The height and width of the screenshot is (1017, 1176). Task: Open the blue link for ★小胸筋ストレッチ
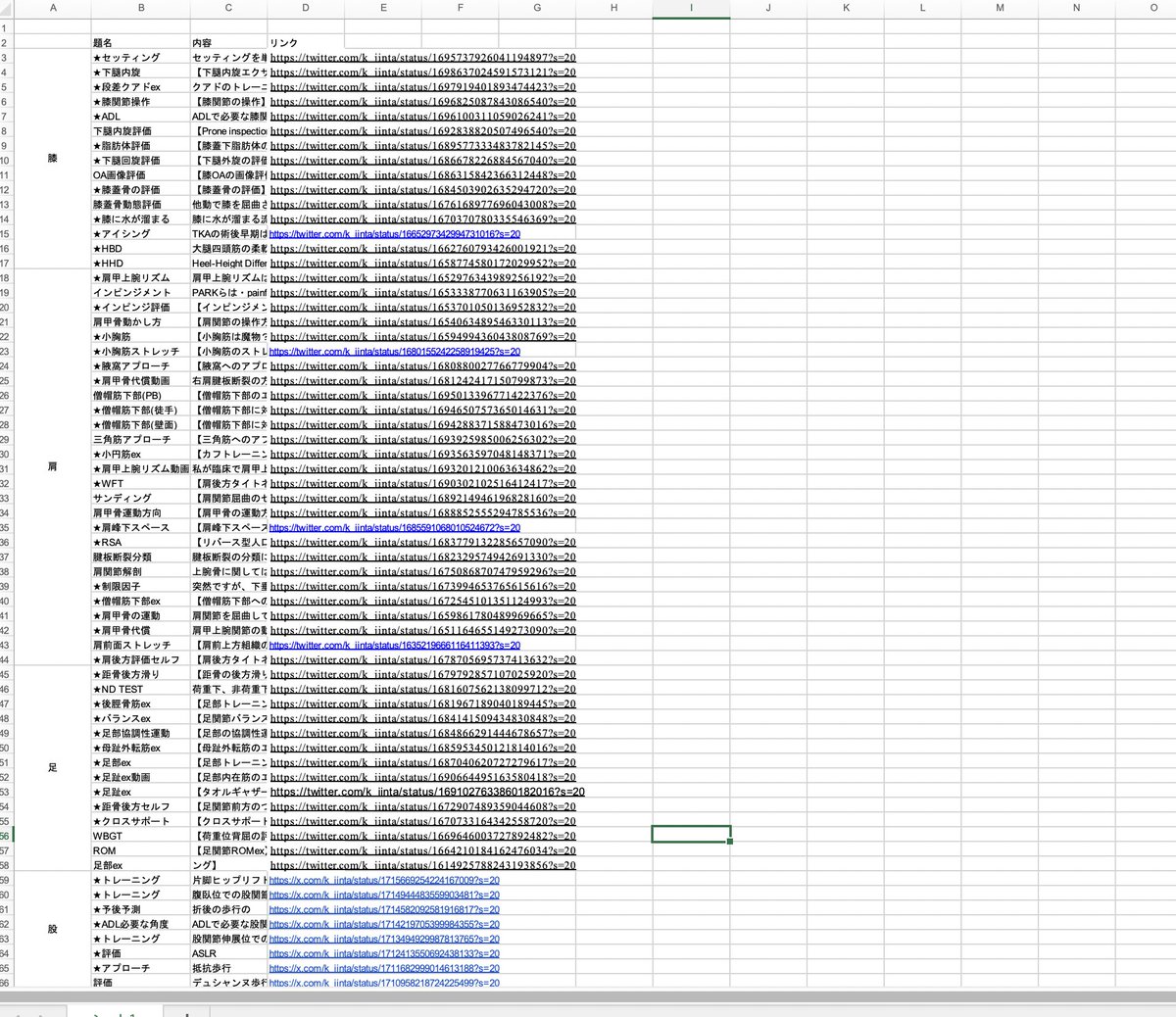(394, 352)
